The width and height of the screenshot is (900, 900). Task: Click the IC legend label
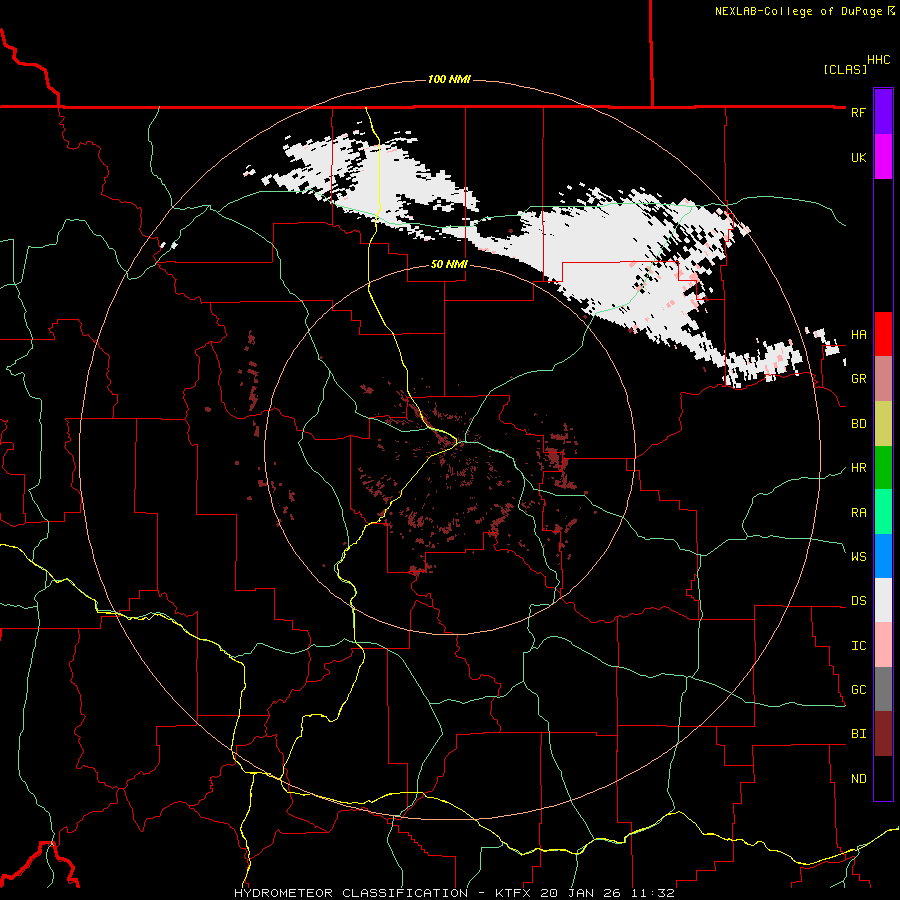pyautogui.click(x=858, y=646)
